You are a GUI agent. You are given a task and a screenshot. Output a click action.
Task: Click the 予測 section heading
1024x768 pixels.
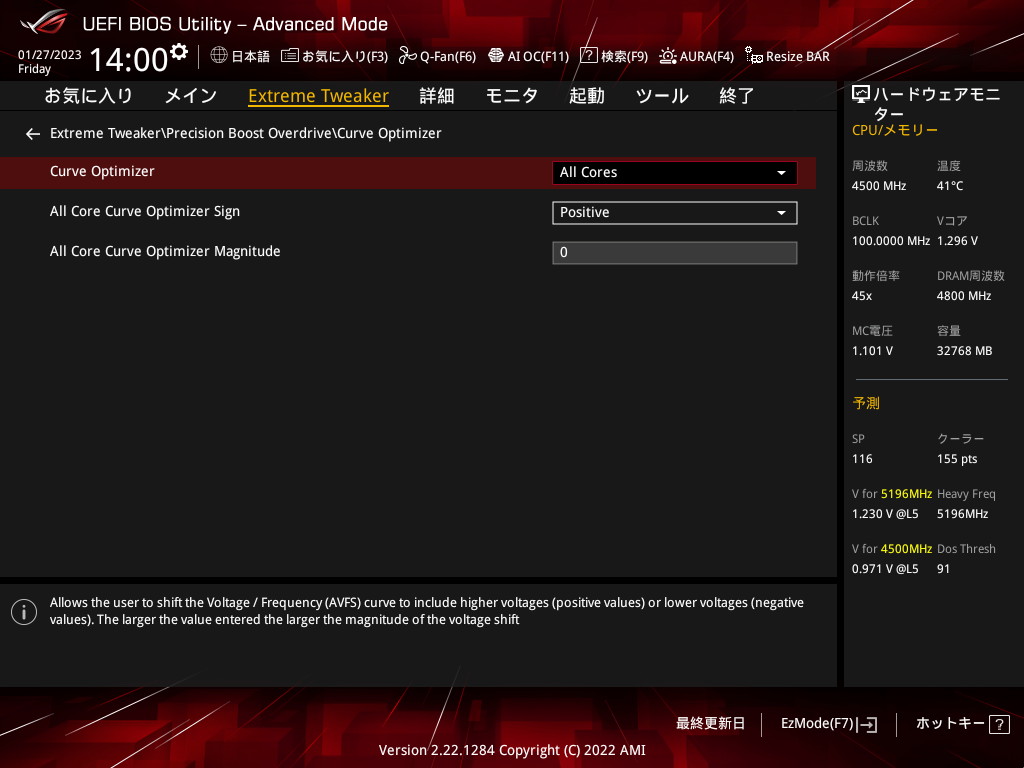tap(866, 404)
